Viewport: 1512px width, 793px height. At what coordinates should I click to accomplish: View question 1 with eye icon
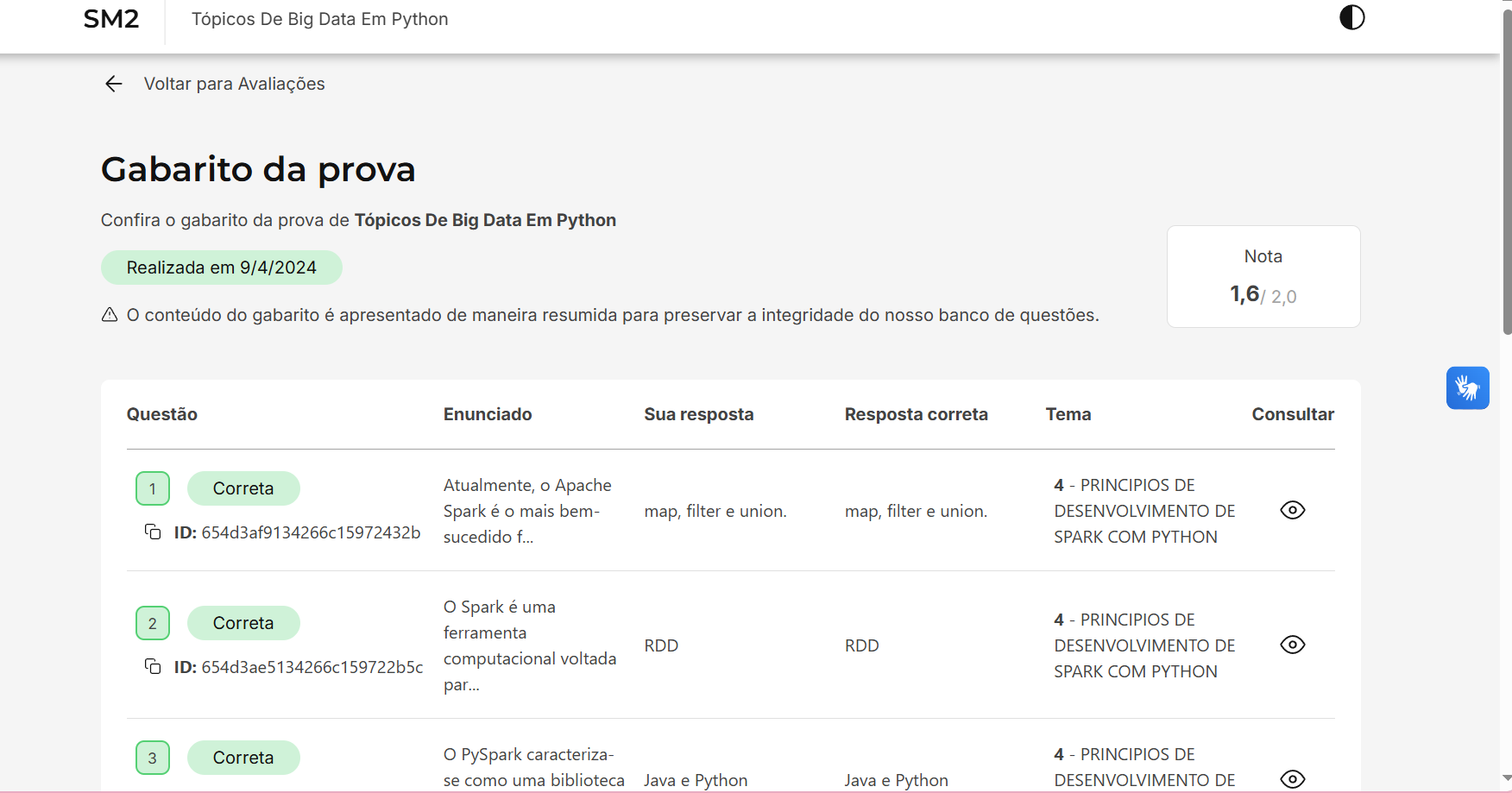[x=1292, y=510]
